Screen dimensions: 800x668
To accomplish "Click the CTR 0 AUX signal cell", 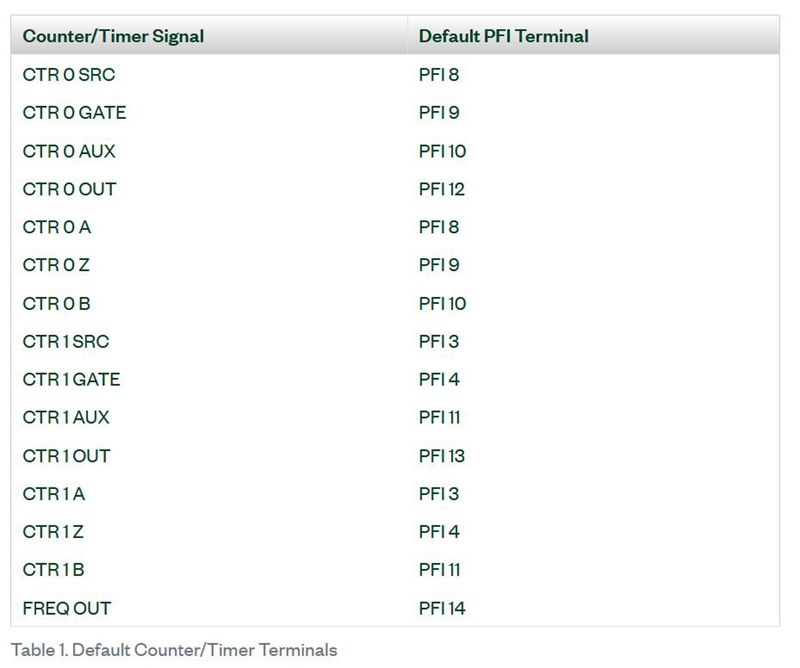I will click(x=69, y=151).
